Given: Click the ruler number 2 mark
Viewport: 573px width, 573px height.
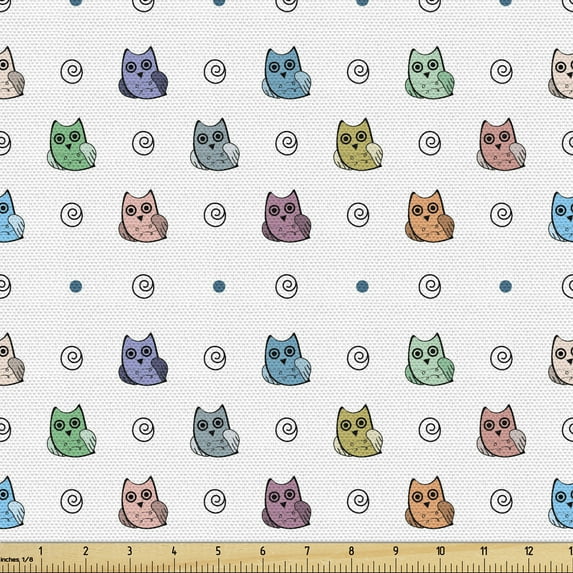Looking at the screenshot, I should tap(86, 551).
